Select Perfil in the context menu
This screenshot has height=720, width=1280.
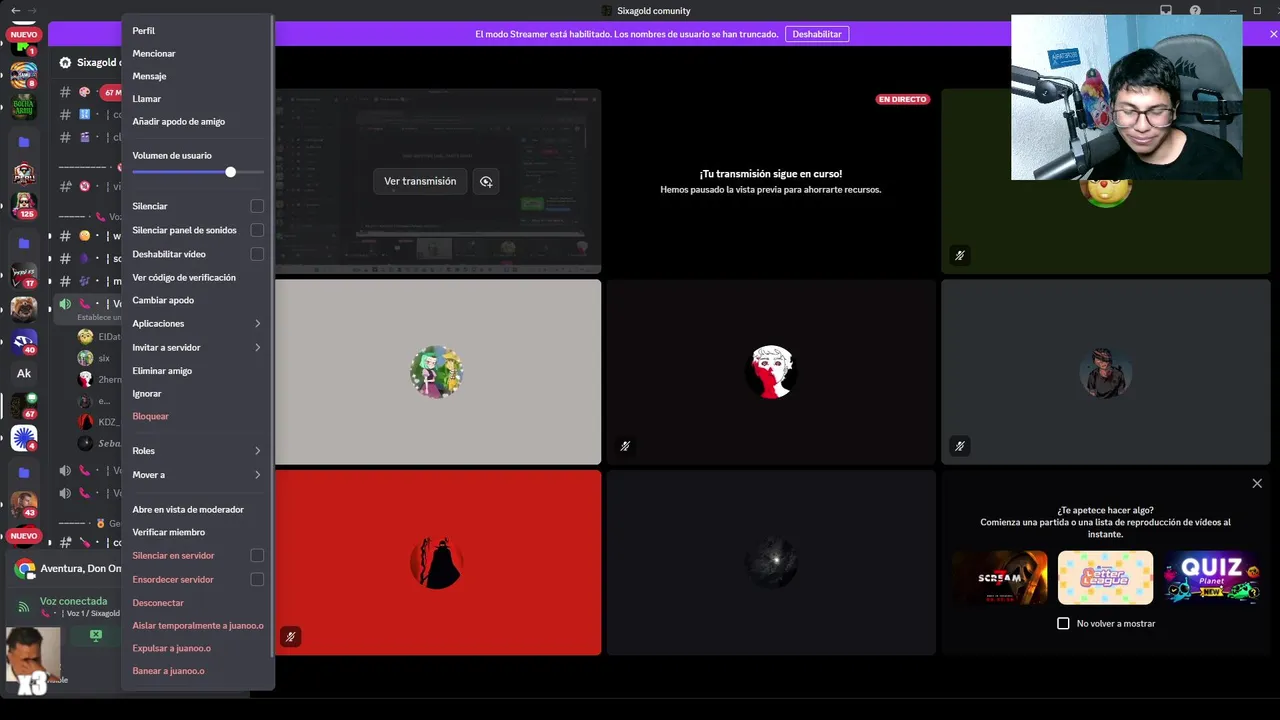click(197, 31)
